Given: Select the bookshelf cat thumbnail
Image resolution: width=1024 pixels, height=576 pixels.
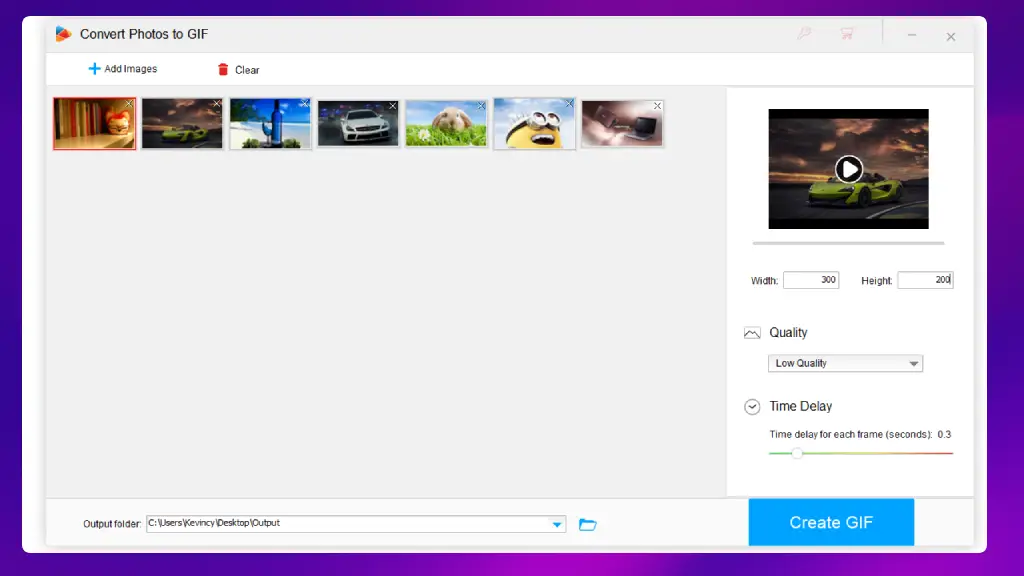Looking at the screenshot, I should click(95, 123).
